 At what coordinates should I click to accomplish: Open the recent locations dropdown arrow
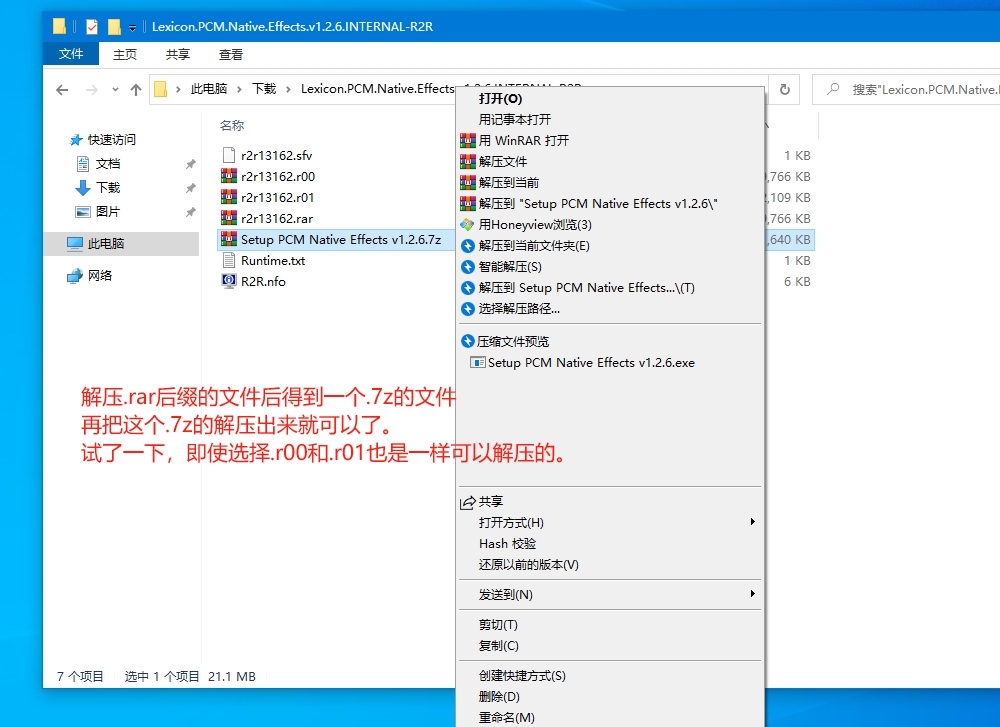(115, 90)
